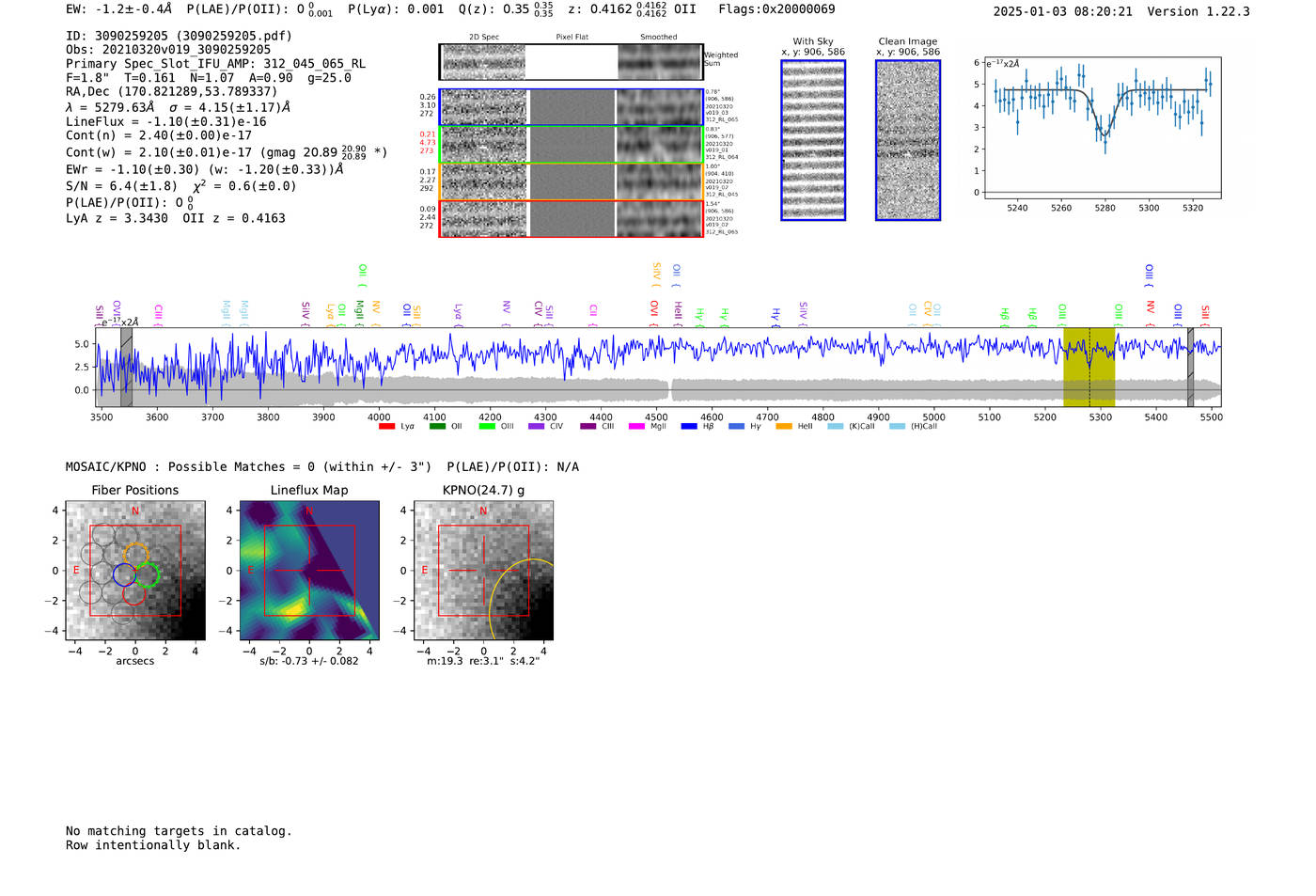
Task: Click the λ = 5279.63Å text
Action: point(110,107)
